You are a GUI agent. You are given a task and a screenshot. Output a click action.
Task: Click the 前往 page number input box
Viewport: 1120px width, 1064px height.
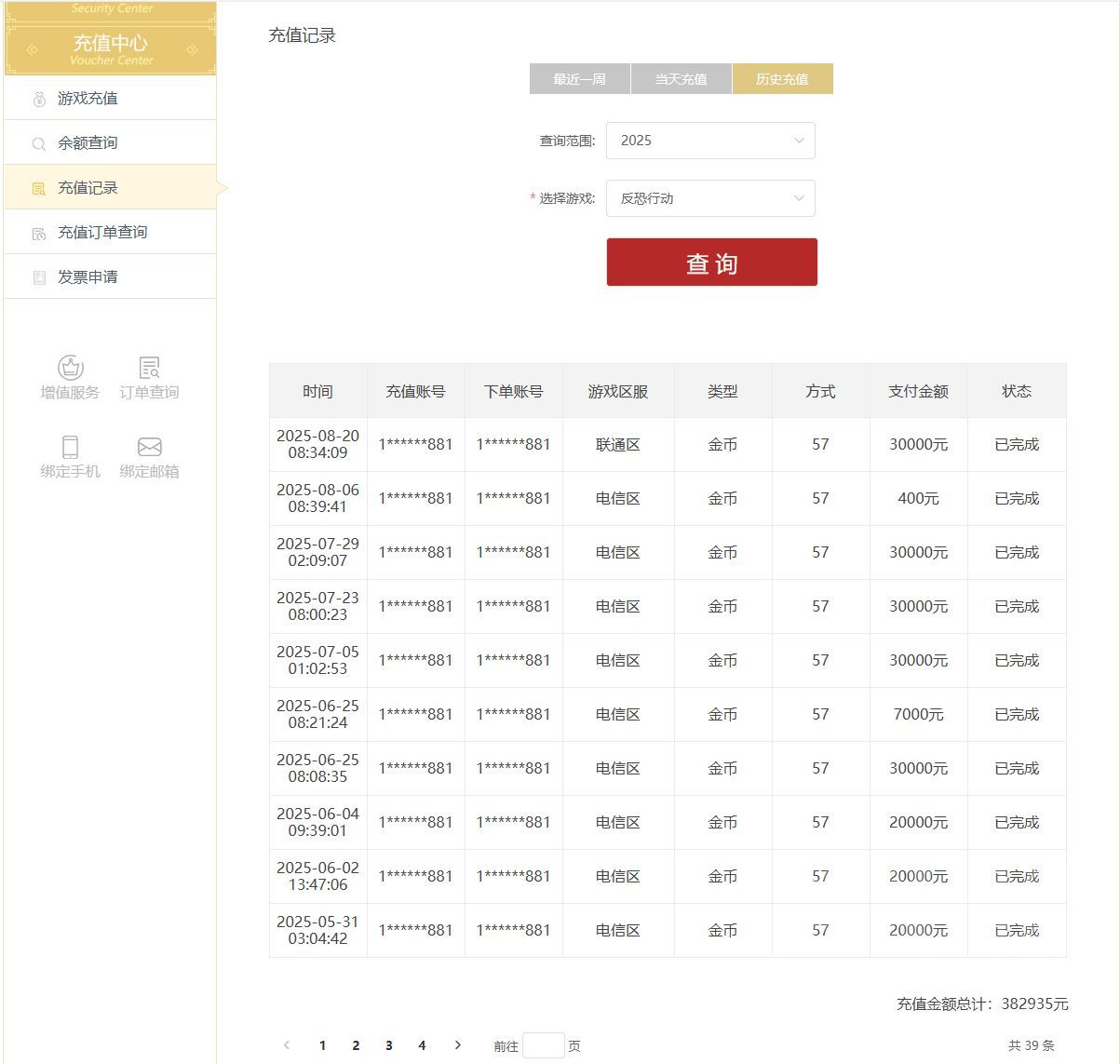tap(544, 1045)
